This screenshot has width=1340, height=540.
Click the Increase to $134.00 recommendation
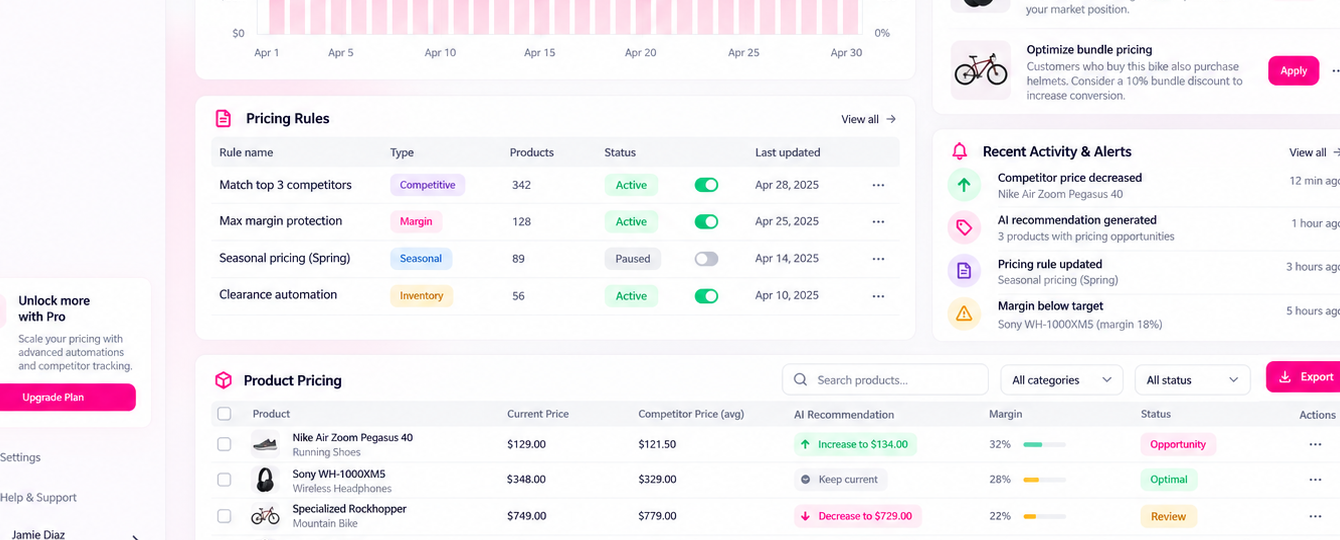tap(854, 445)
